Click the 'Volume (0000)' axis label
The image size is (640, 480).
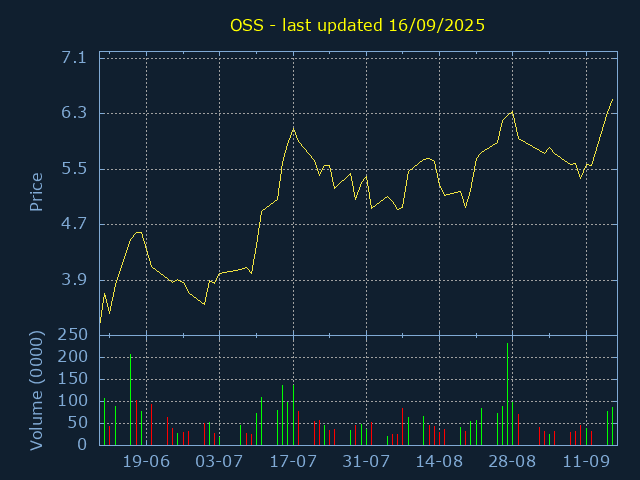36,391
